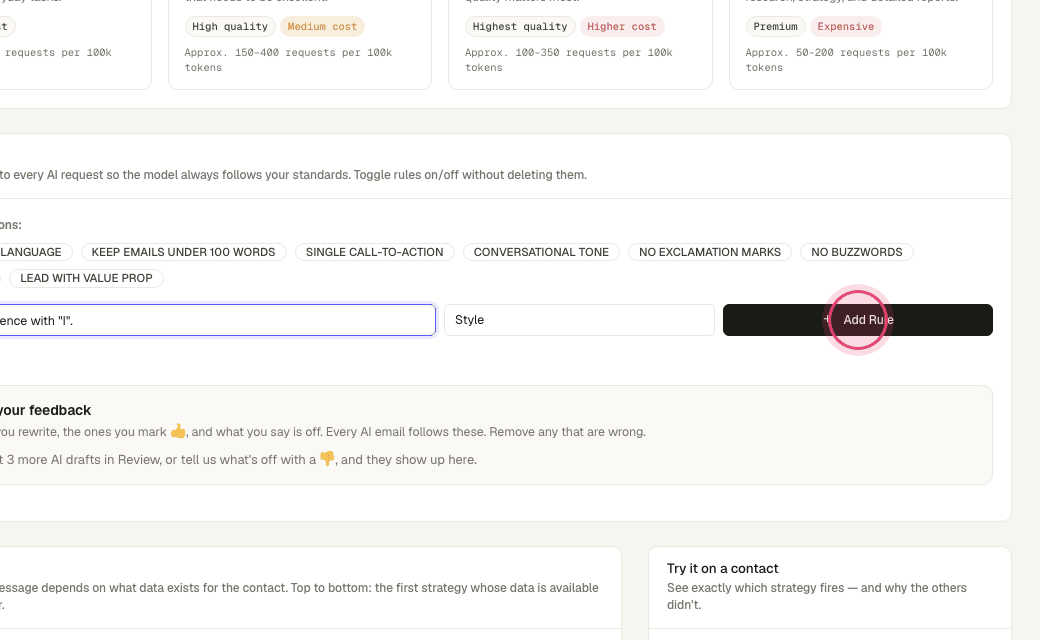
Task: Click the partially visible LANGUAGE suggestion chip
Action: coord(36,252)
